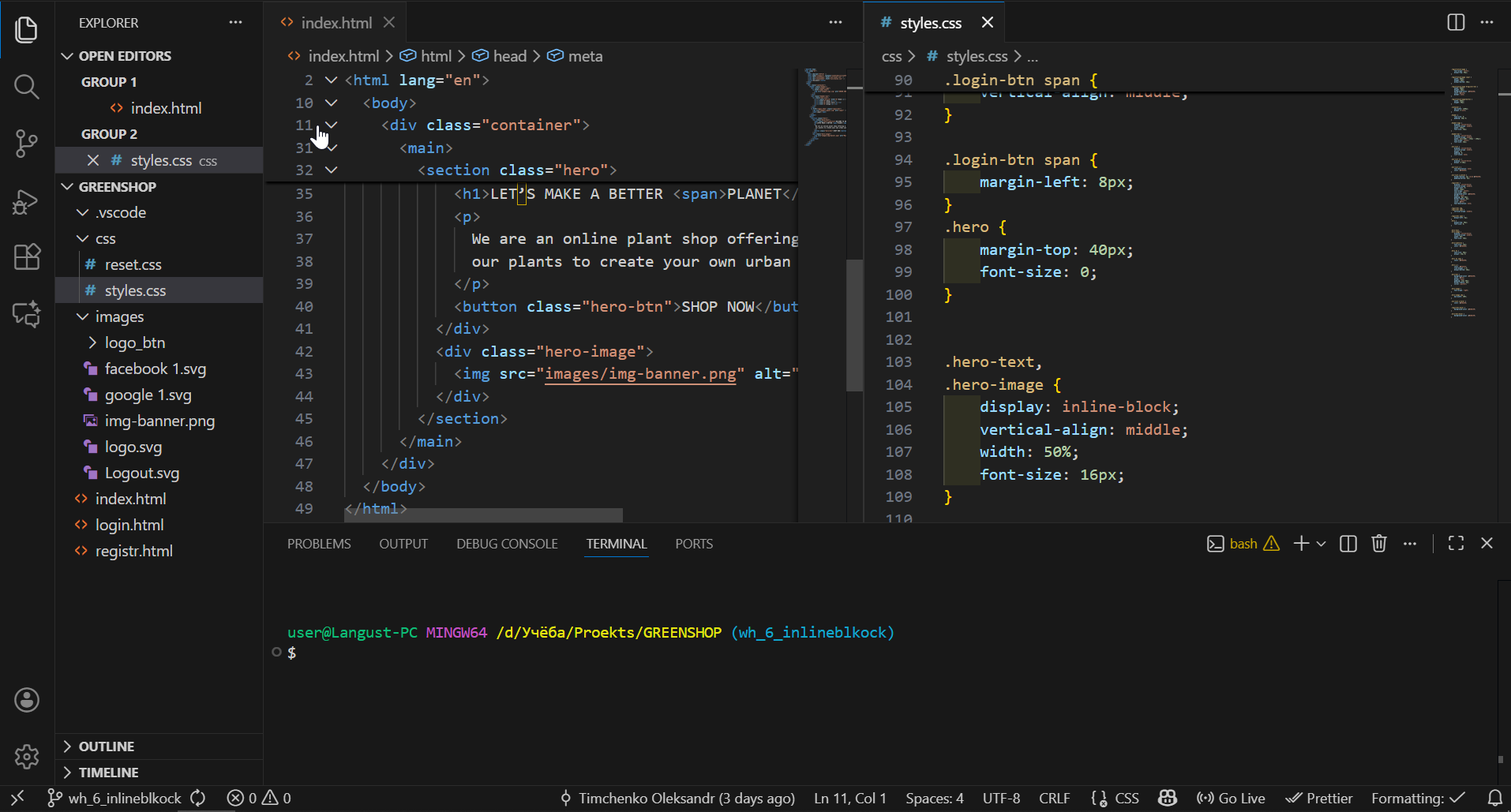Screen dimensions: 1511x812
Task: Switch to the PROBLEMS tab
Action: (319, 544)
